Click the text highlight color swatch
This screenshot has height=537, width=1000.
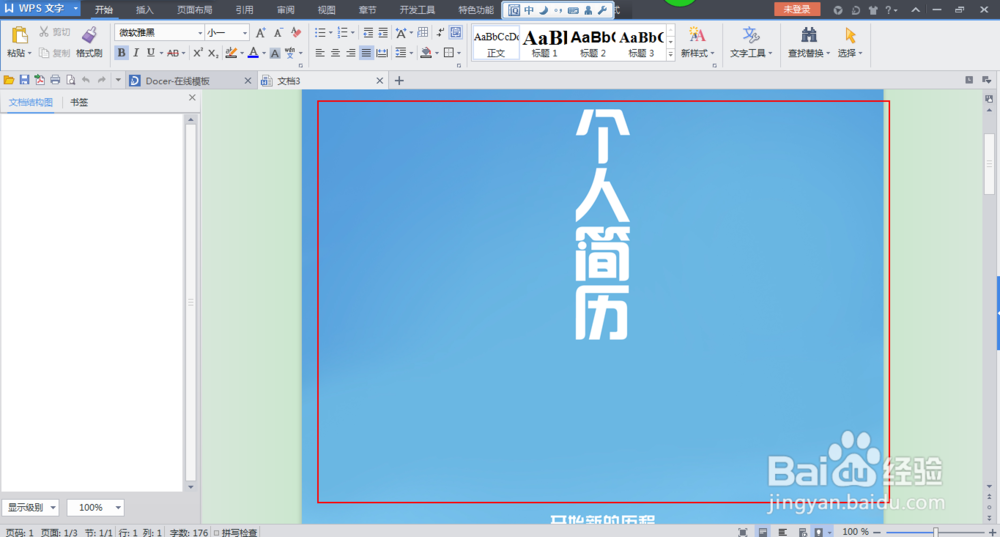[x=231, y=53]
